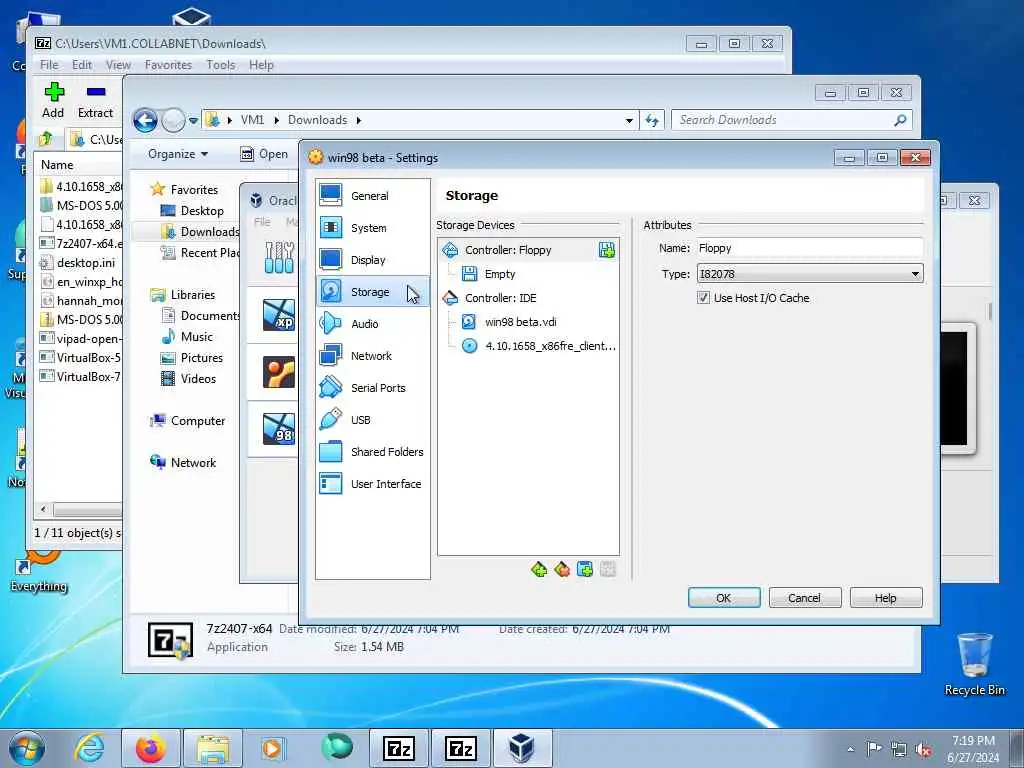
Task: Select the 4.10.1658_x86fre_client optical disc
Action: click(528, 346)
